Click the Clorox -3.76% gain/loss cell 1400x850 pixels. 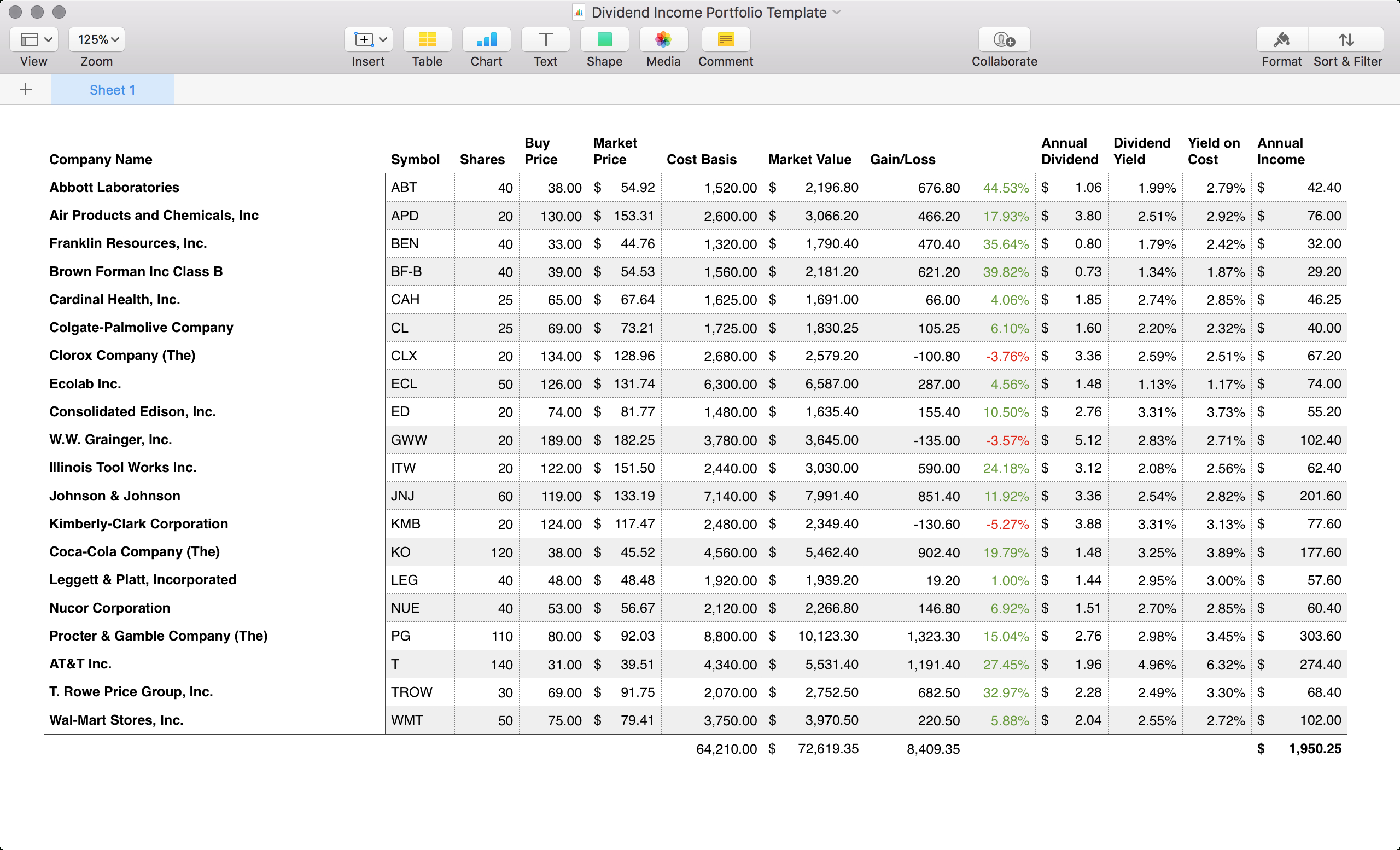coord(1006,356)
